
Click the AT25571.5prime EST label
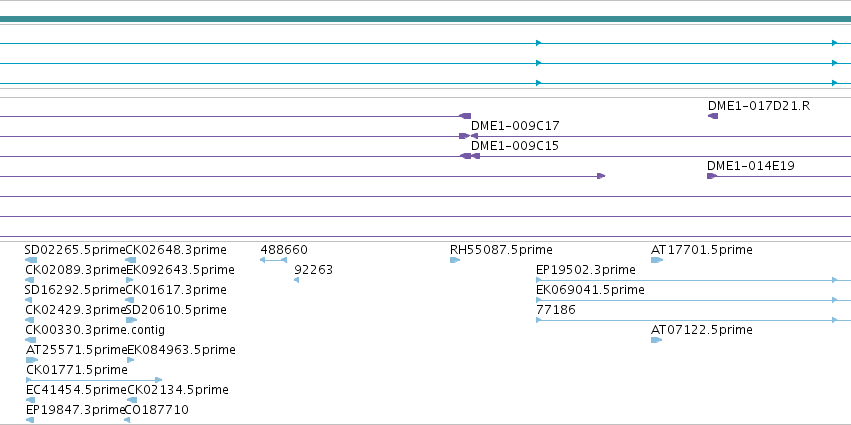click(77, 350)
